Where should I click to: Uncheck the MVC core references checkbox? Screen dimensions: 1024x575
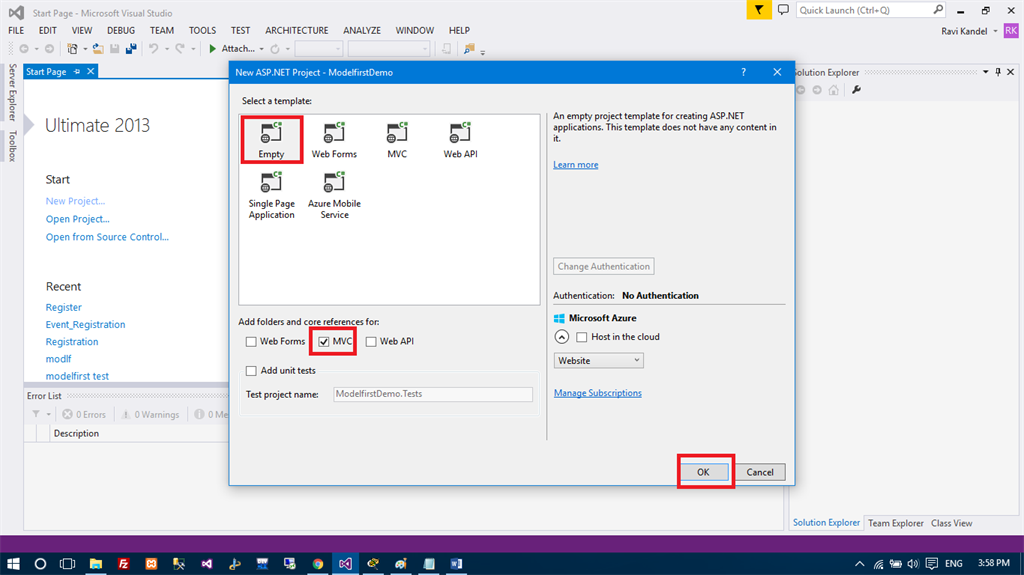pyautogui.click(x=324, y=342)
